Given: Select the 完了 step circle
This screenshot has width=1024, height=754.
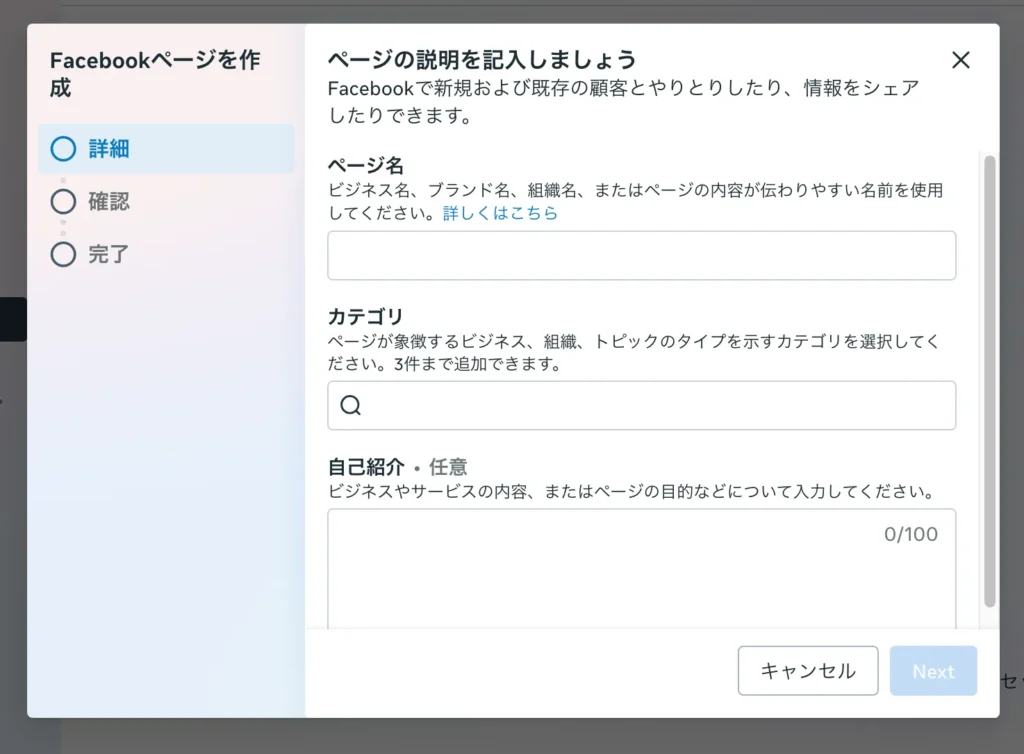Looking at the screenshot, I should (63, 254).
